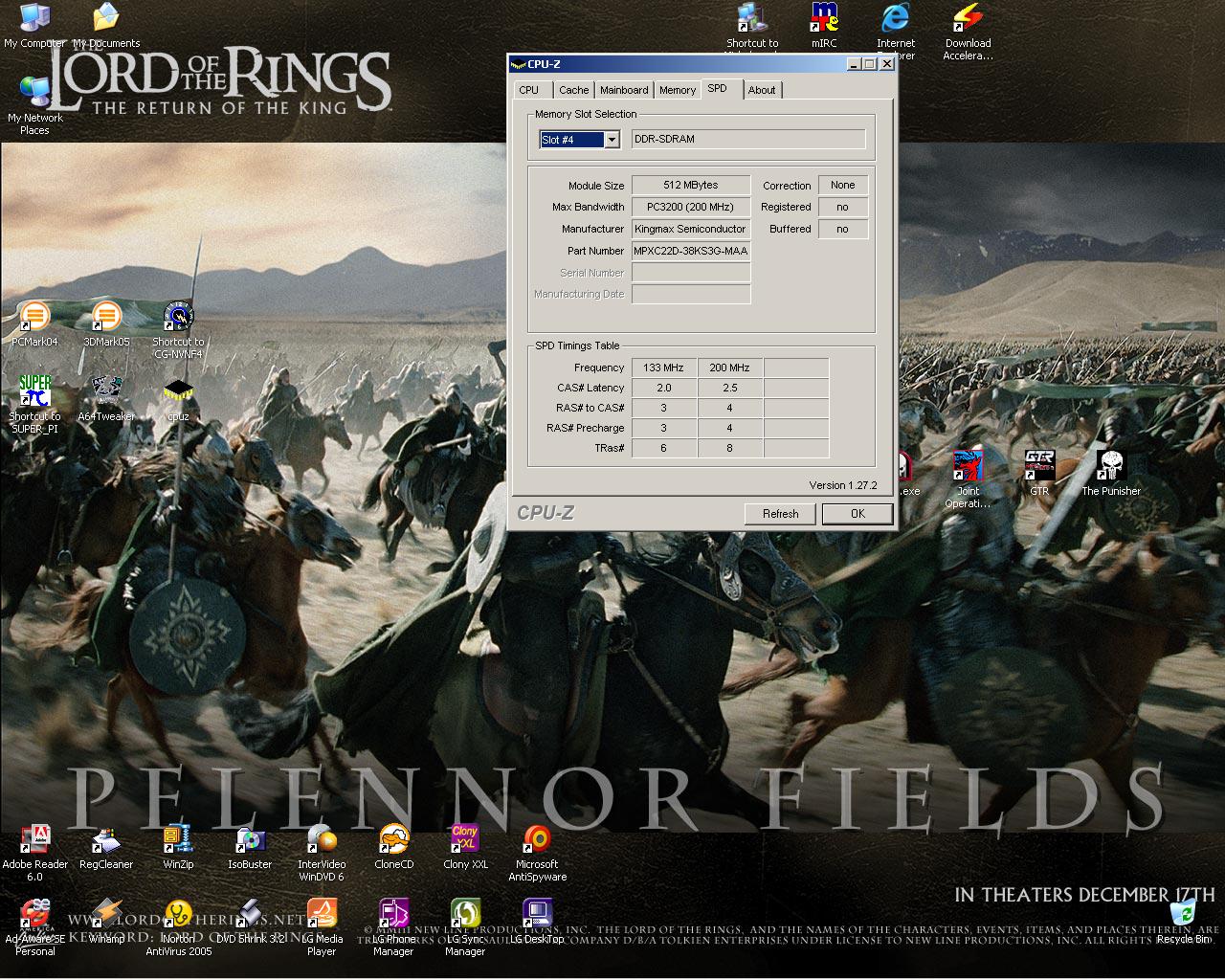Open Winamp shortcut

[106, 922]
